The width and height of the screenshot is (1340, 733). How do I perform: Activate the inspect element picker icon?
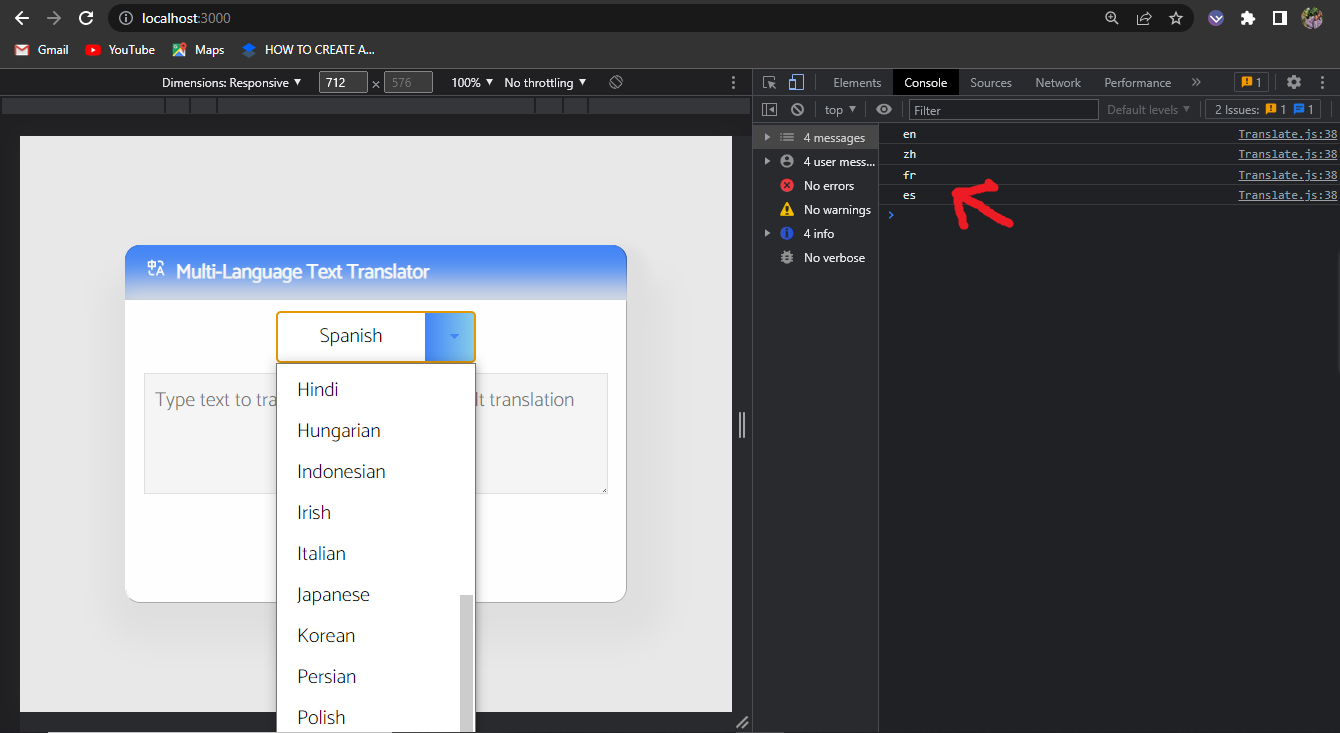[x=769, y=82]
